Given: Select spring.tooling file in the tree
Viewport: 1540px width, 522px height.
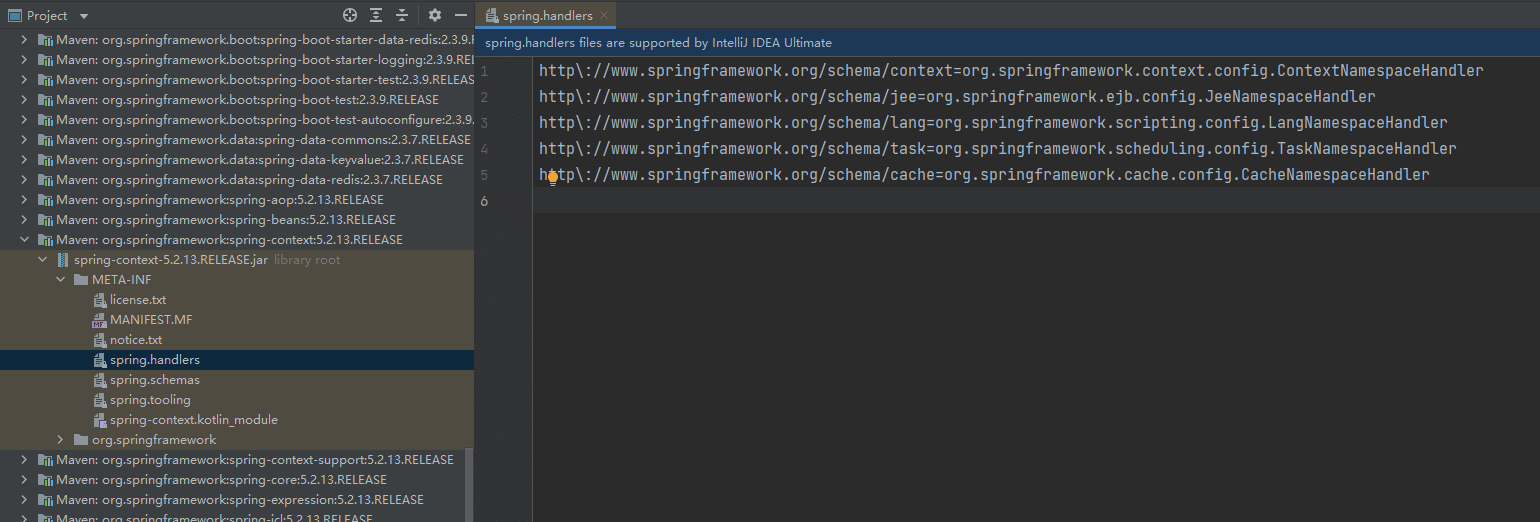Looking at the screenshot, I should point(150,400).
